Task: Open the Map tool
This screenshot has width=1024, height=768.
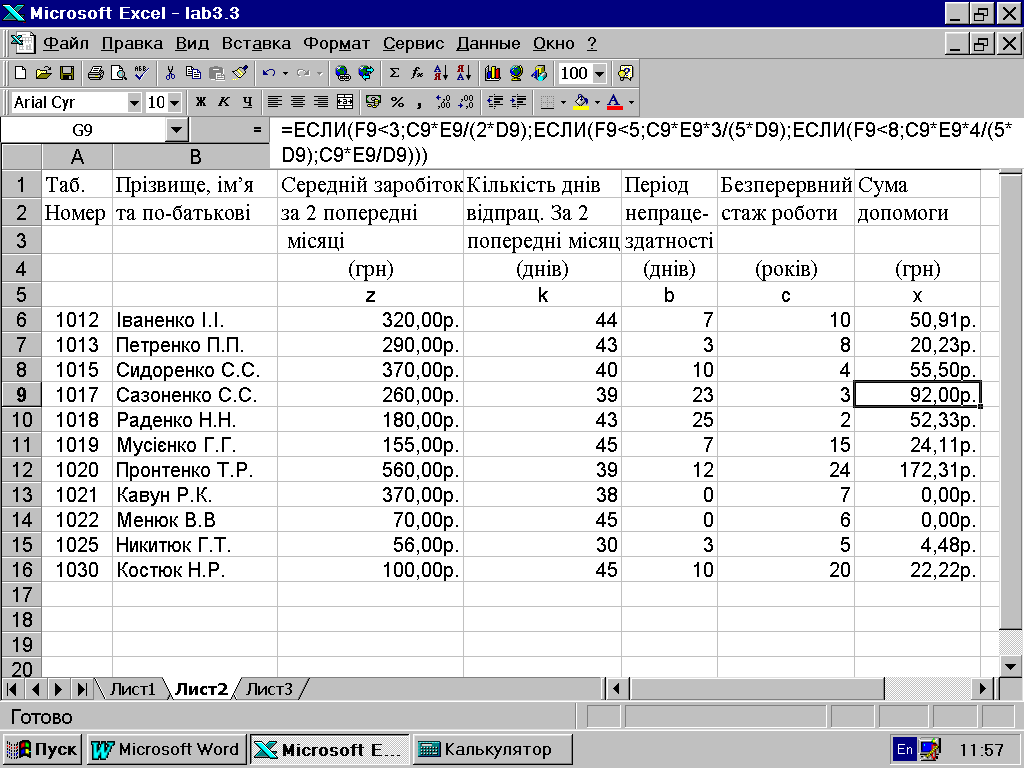Action: (516, 73)
